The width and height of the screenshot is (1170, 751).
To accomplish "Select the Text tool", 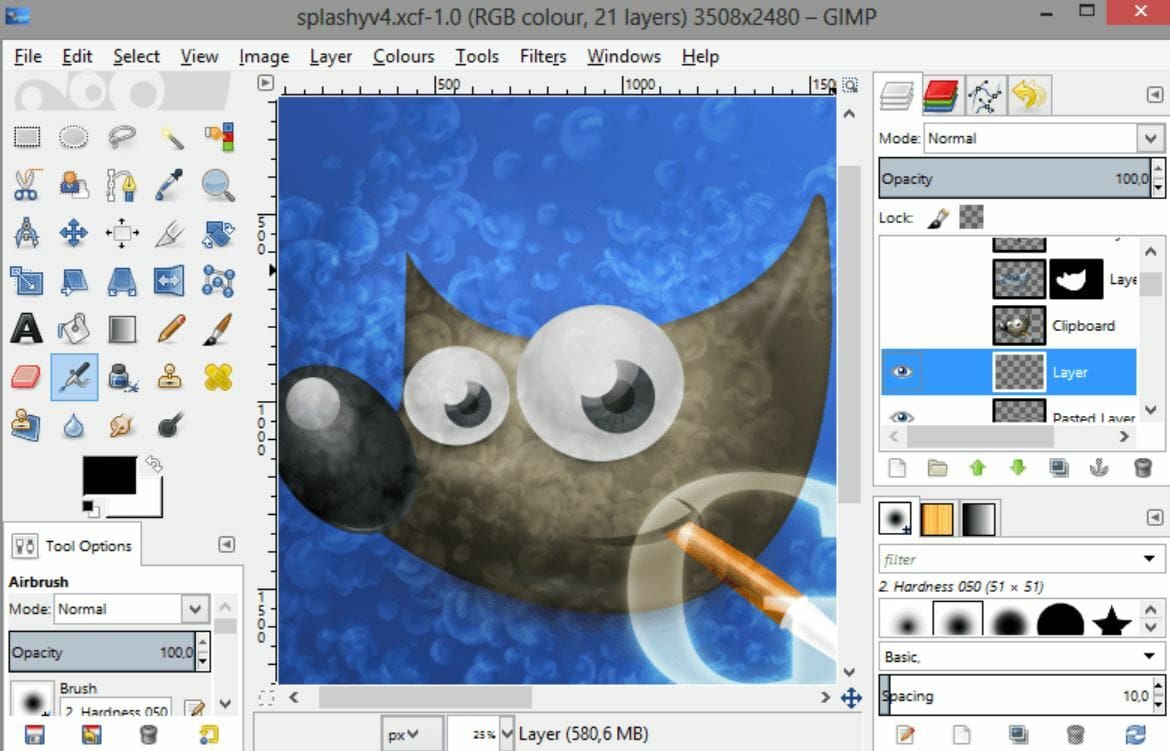I will click(x=27, y=328).
